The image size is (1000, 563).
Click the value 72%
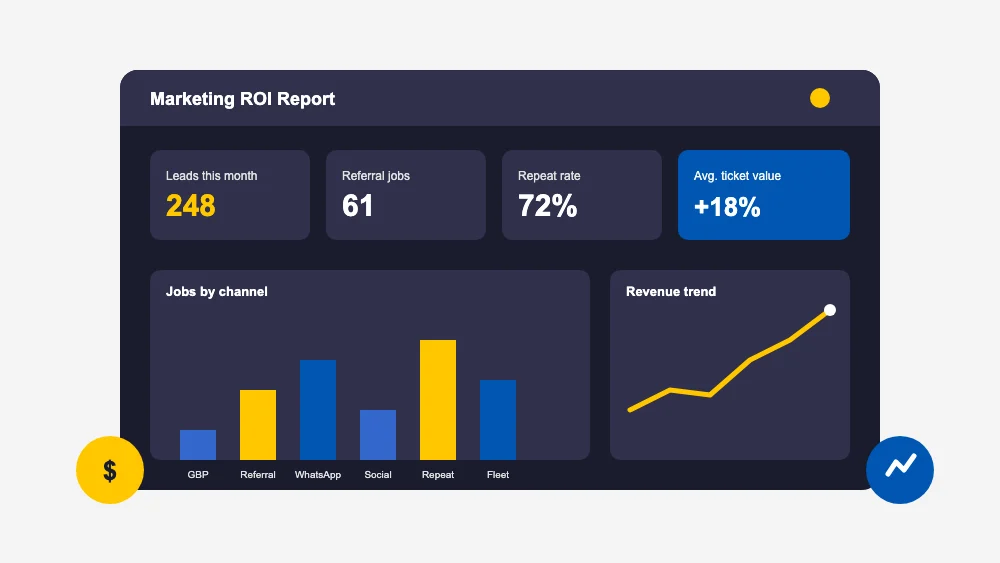pyautogui.click(x=547, y=206)
